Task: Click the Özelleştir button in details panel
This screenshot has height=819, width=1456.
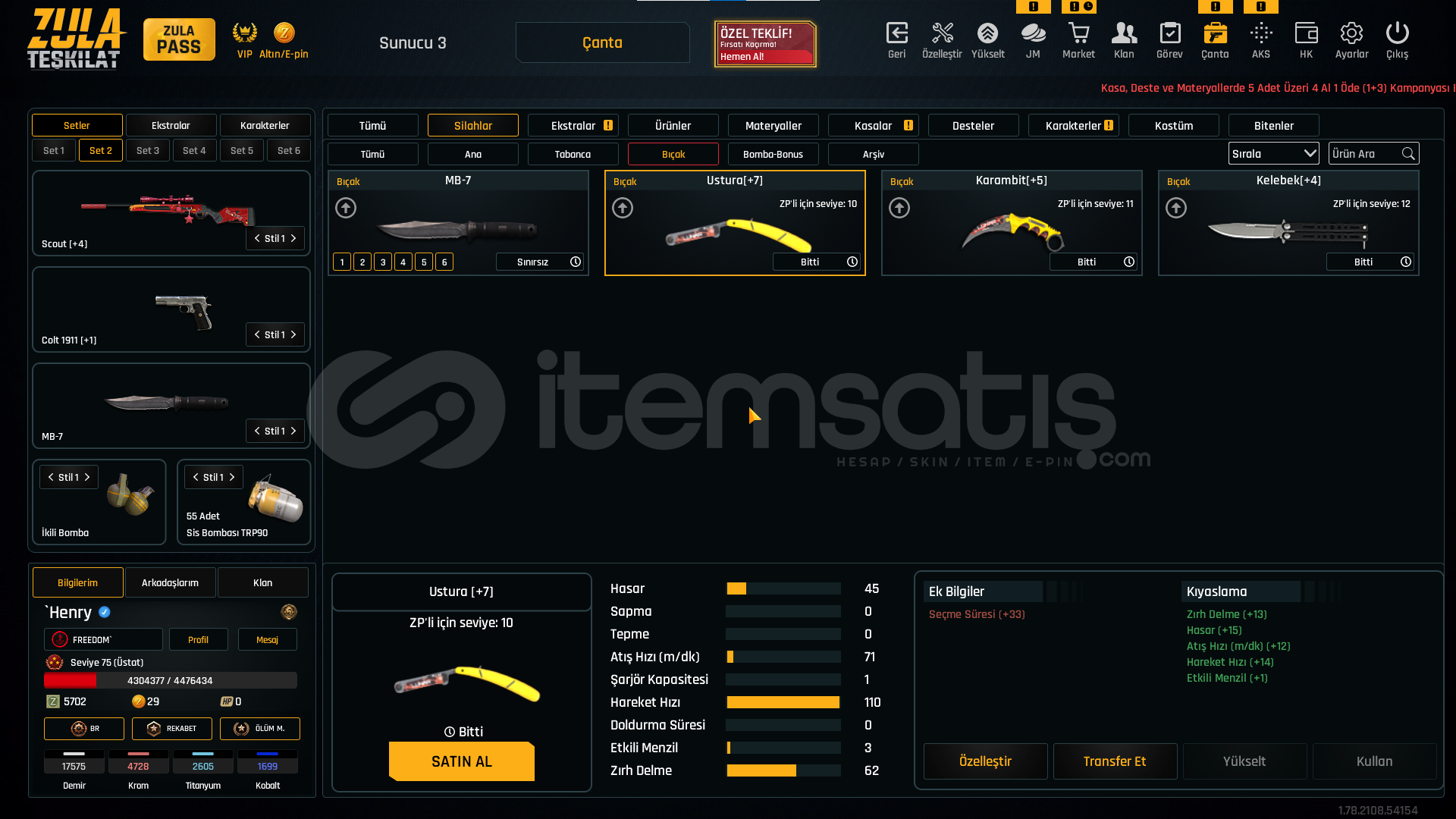Action: point(986,761)
